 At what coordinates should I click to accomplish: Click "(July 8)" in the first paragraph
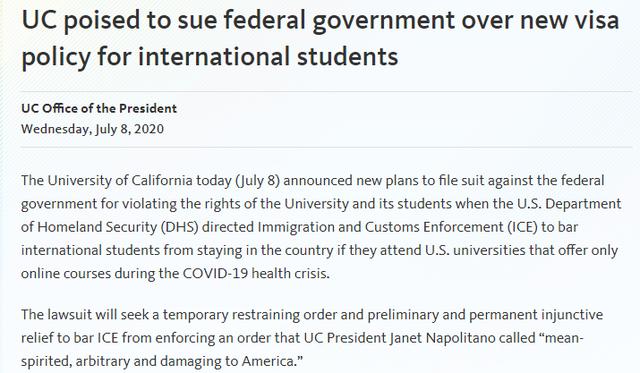pyautogui.click(x=258, y=180)
